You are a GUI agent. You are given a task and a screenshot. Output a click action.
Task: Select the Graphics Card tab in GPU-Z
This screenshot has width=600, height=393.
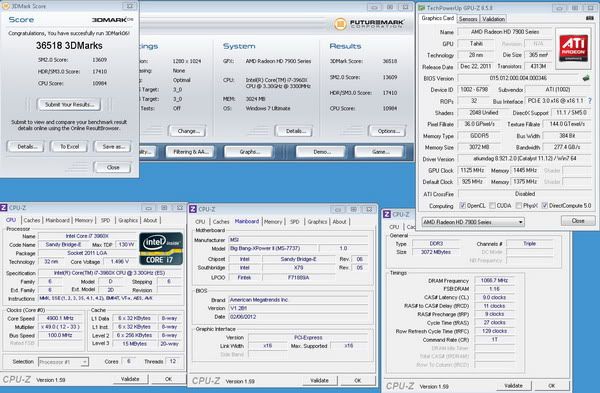[437, 18]
